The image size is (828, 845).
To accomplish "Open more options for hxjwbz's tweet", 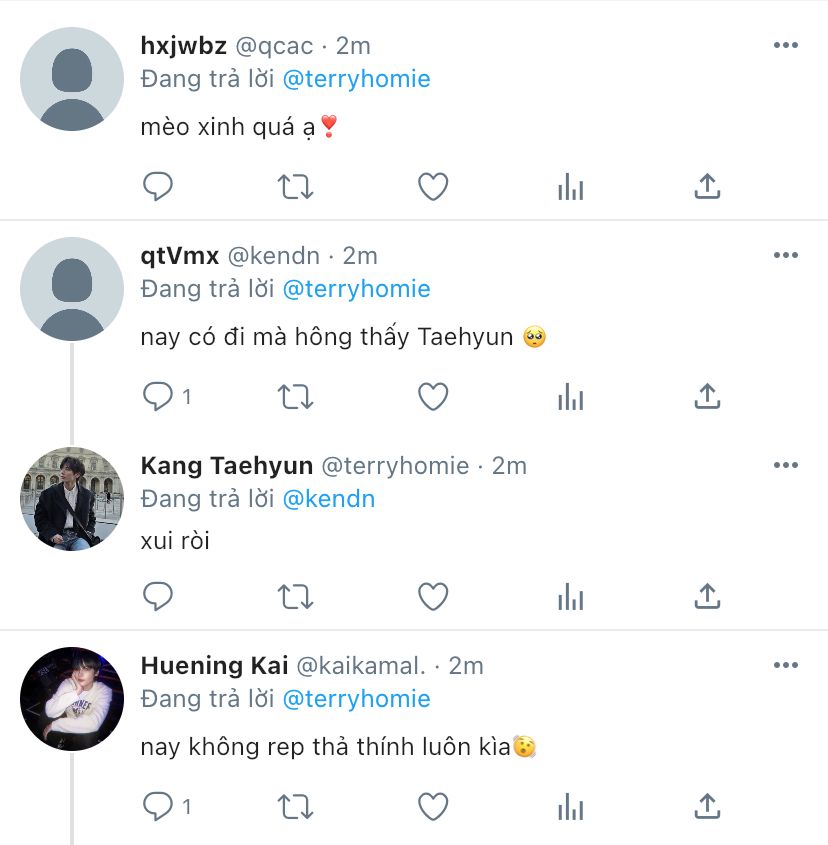I will pos(785,45).
